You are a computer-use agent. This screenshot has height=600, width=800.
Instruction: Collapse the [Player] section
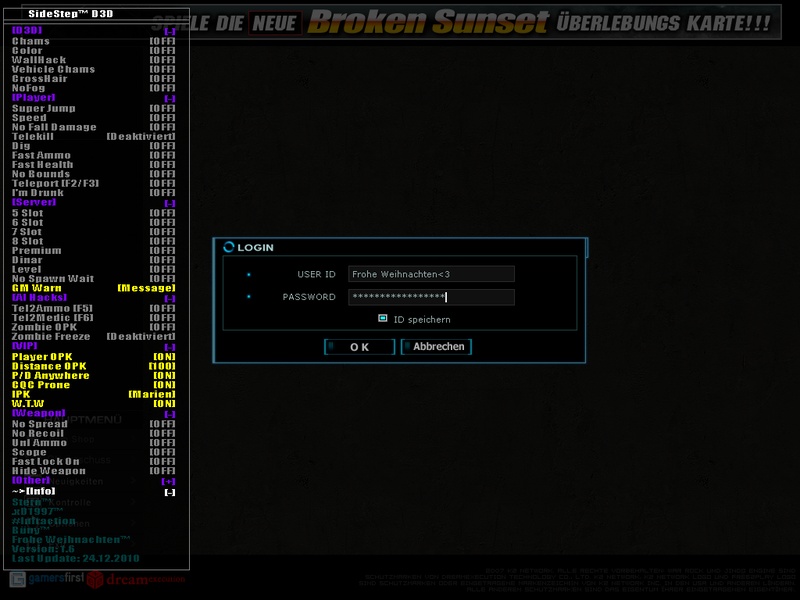pos(170,98)
